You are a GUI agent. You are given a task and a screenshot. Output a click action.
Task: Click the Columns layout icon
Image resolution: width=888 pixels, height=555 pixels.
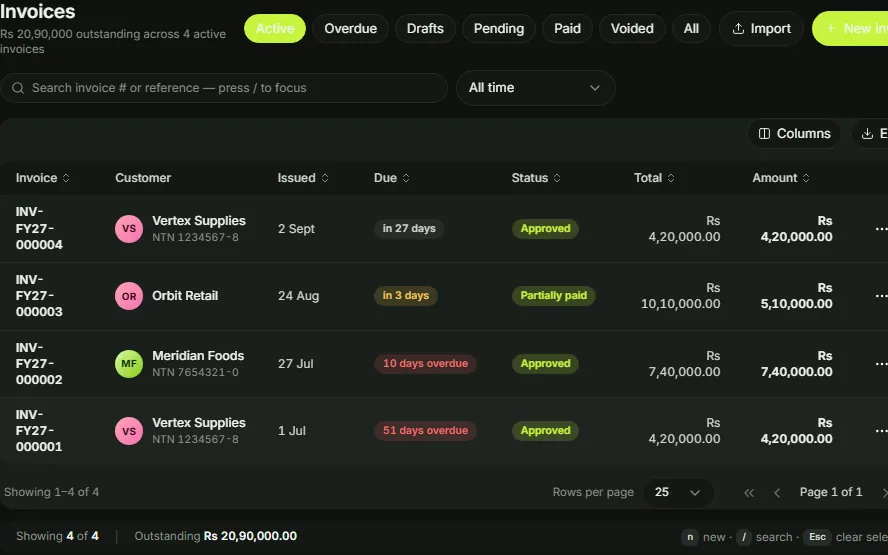click(x=764, y=134)
